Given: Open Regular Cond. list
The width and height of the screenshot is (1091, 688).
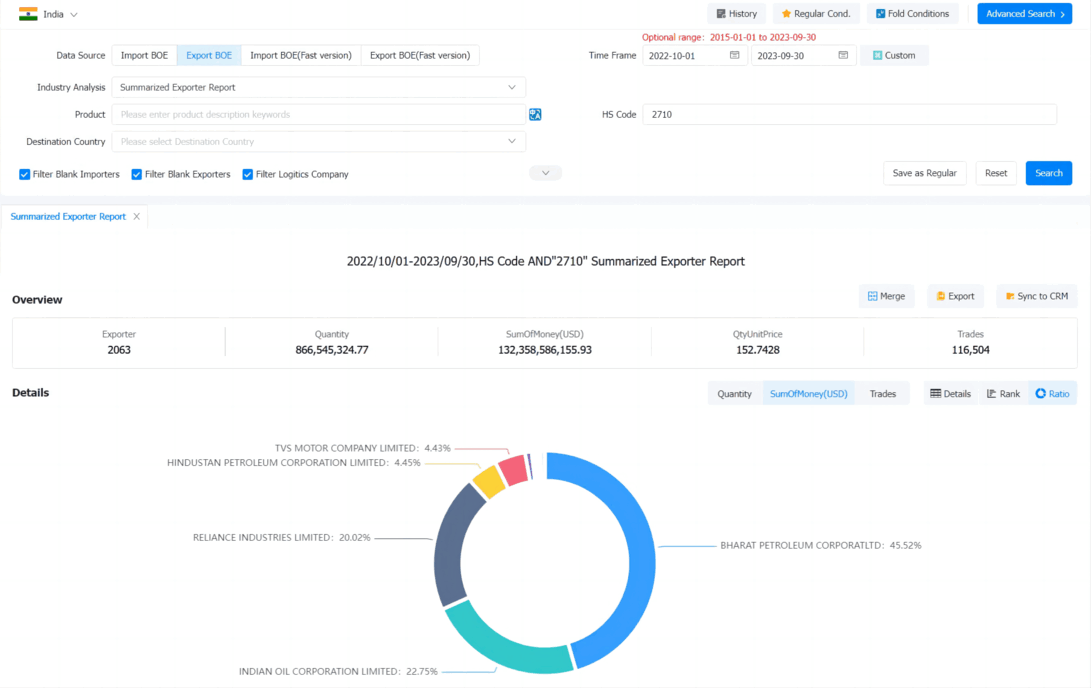Looking at the screenshot, I should [816, 14].
